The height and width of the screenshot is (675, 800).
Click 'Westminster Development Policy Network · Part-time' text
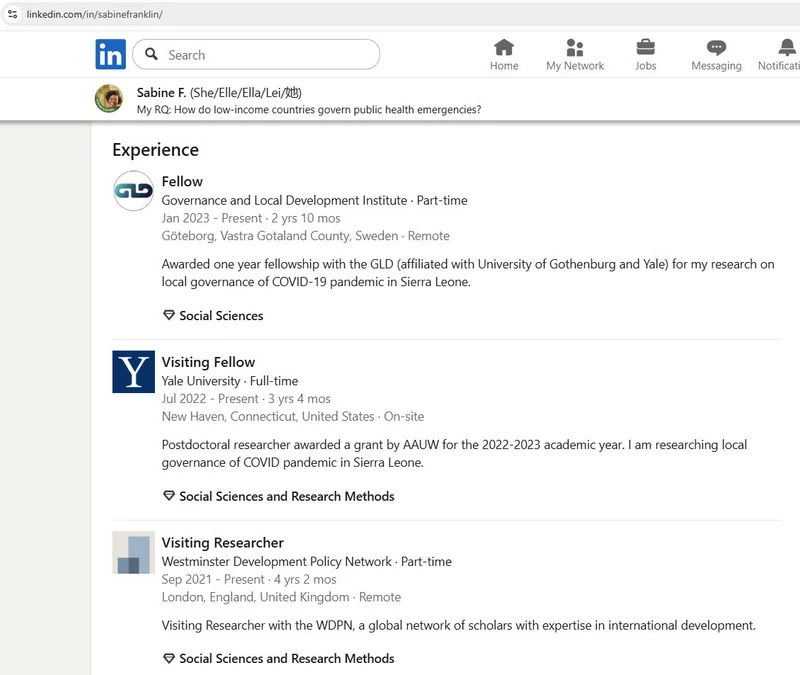(307, 561)
